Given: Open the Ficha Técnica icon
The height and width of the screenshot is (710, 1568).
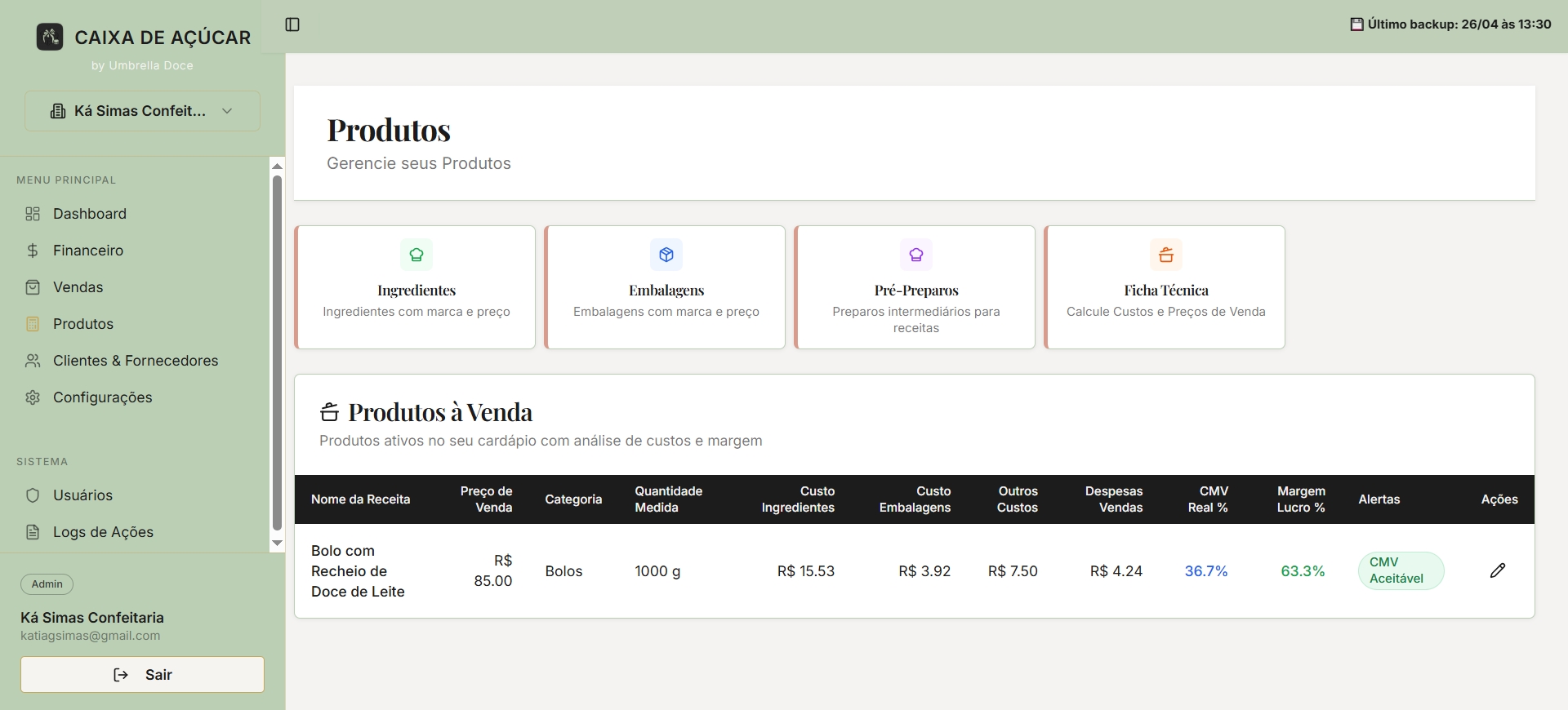Looking at the screenshot, I should tap(1166, 255).
